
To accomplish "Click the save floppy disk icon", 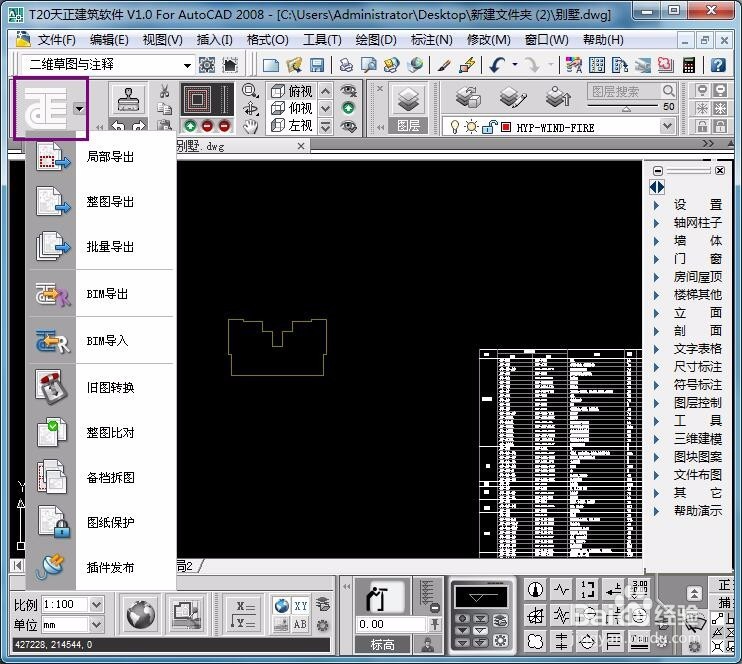I will [317, 65].
